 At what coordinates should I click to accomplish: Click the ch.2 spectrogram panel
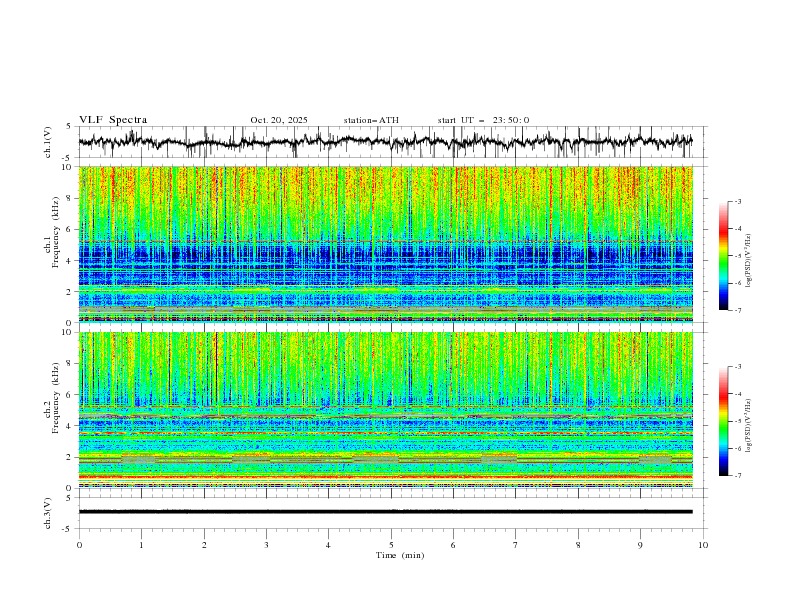[x=385, y=410]
